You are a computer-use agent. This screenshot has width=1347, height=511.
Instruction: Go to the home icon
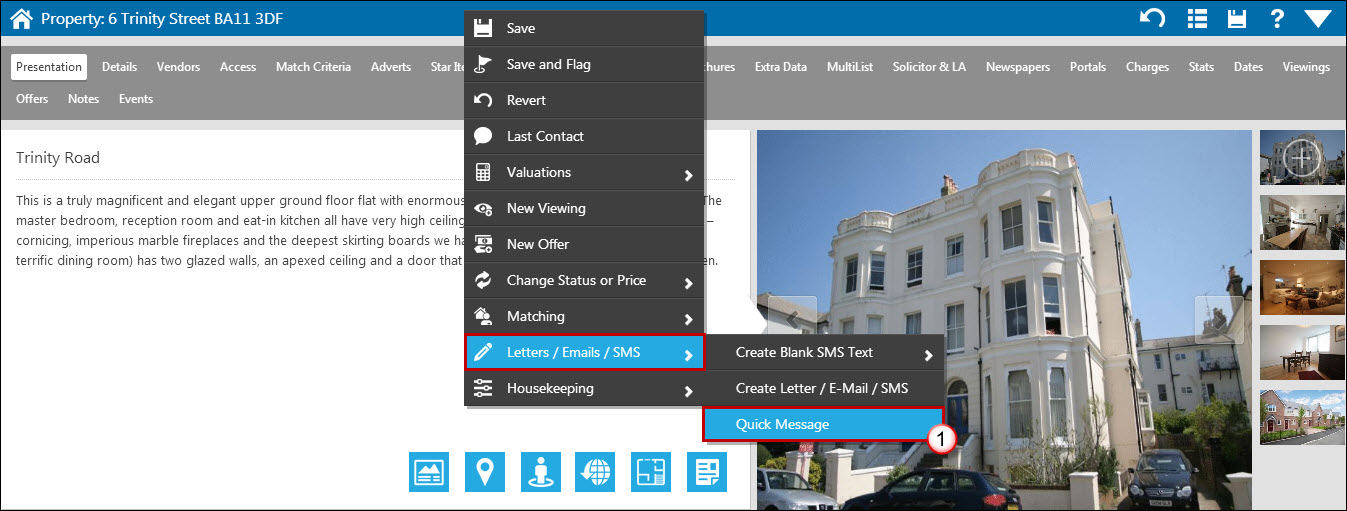click(x=21, y=18)
